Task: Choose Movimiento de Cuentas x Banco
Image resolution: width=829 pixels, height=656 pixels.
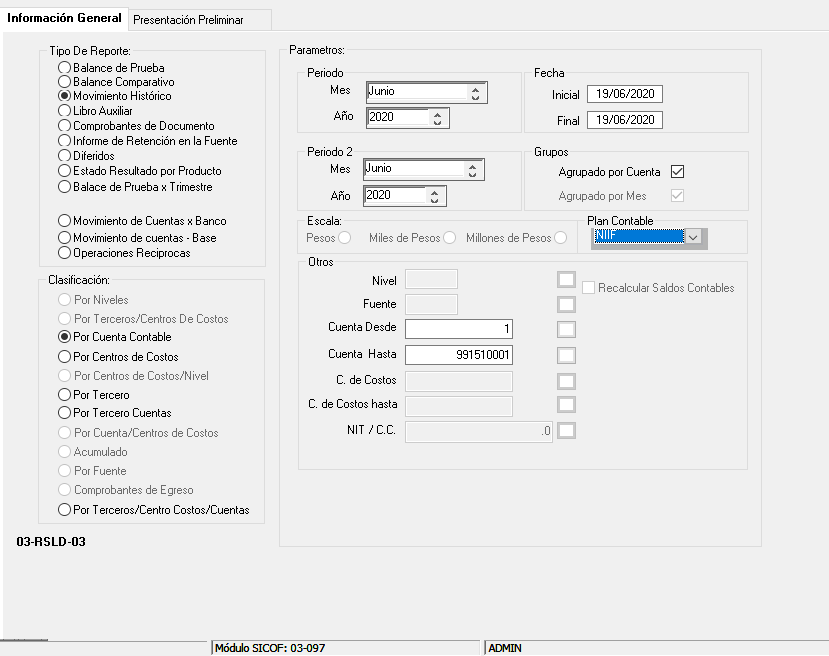Action: [x=65, y=221]
